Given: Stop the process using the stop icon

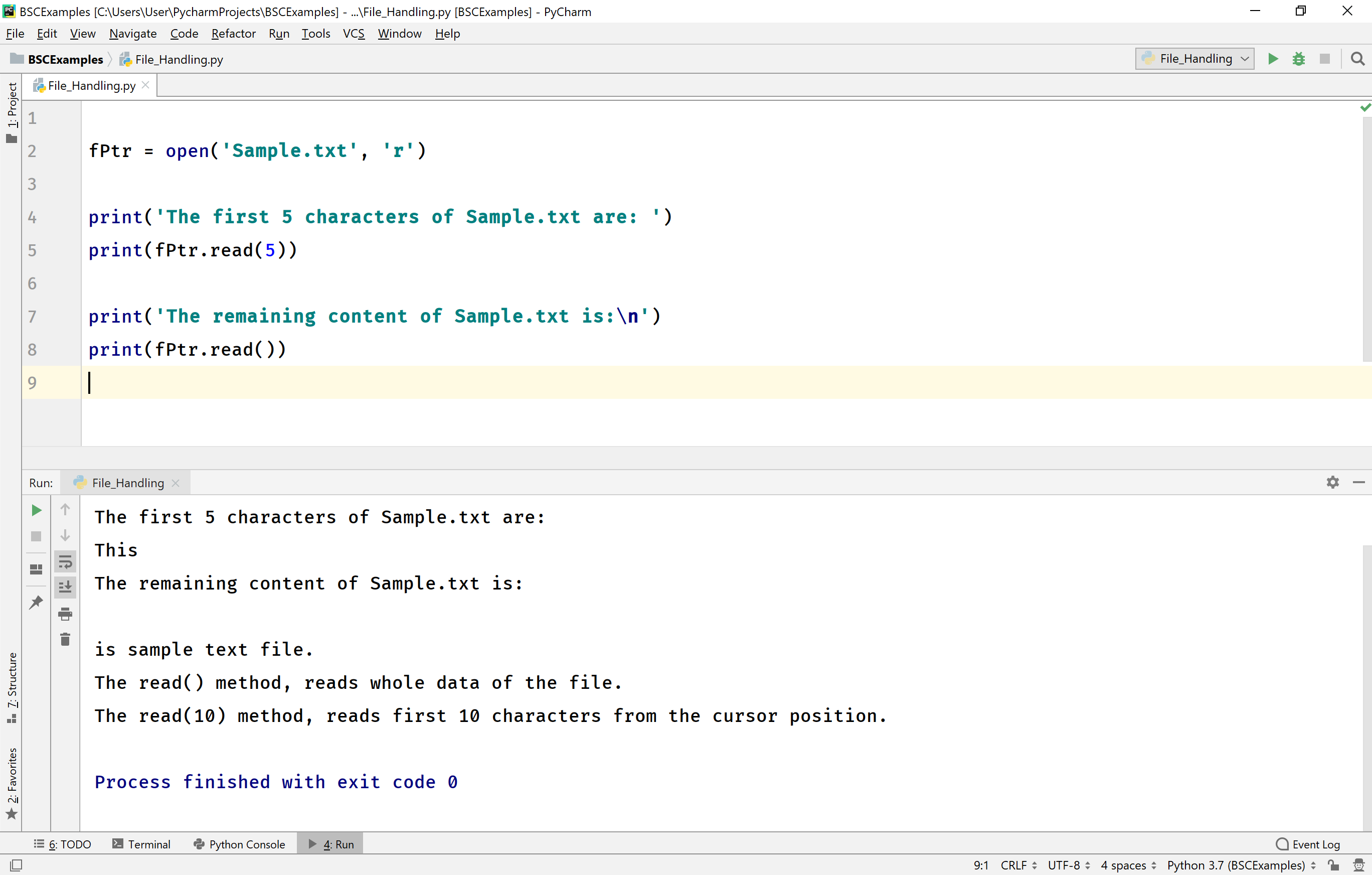Looking at the screenshot, I should pyautogui.click(x=36, y=536).
